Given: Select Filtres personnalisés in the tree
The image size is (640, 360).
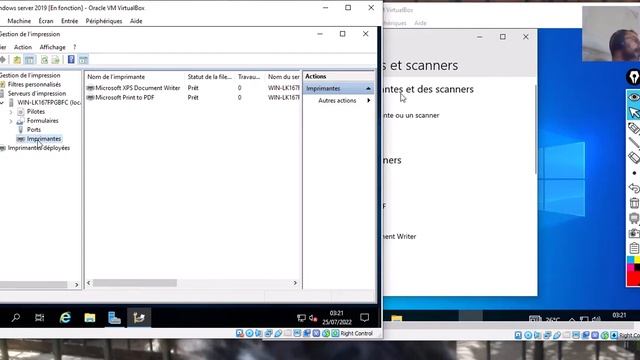Looking at the screenshot, I should [34, 84].
